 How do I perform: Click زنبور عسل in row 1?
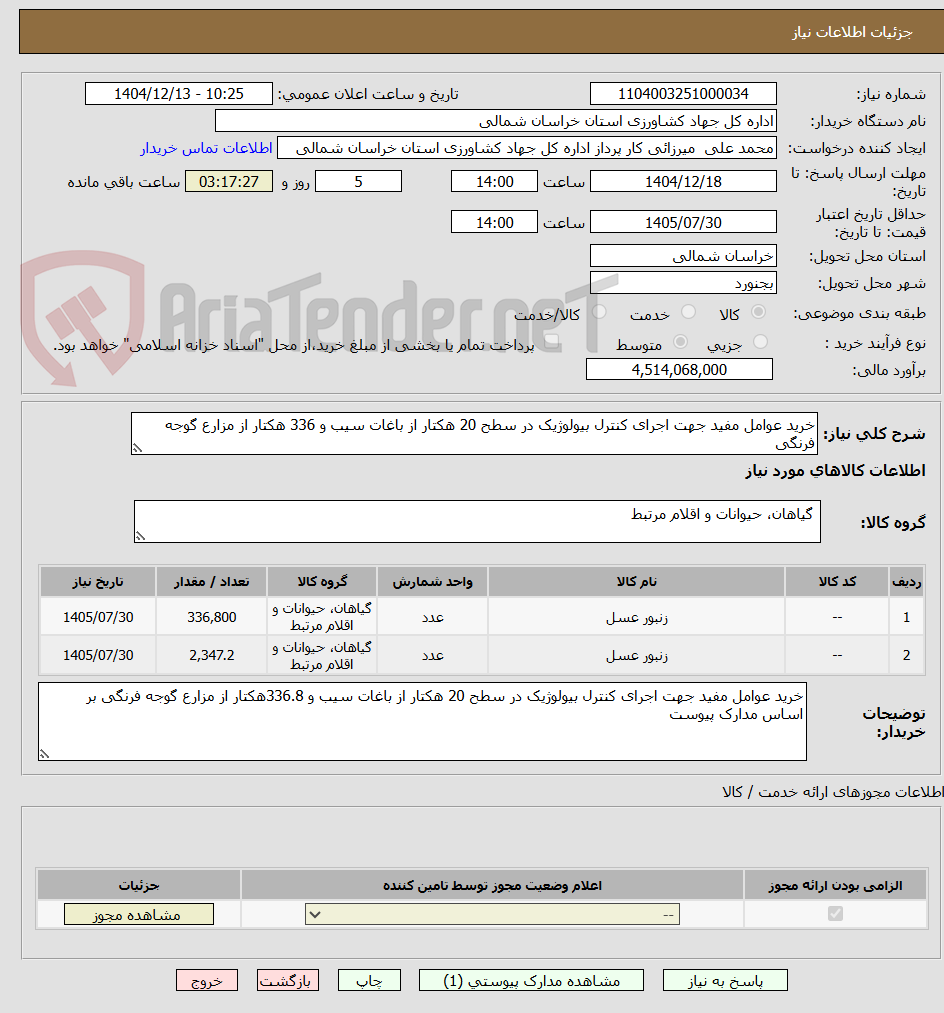coord(636,618)
